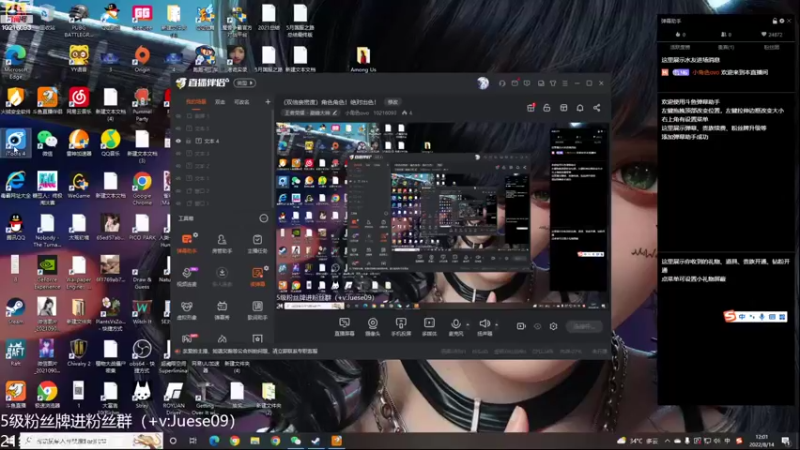Switch to the 可改名 scene tab
800x450 pixels.
241,102
